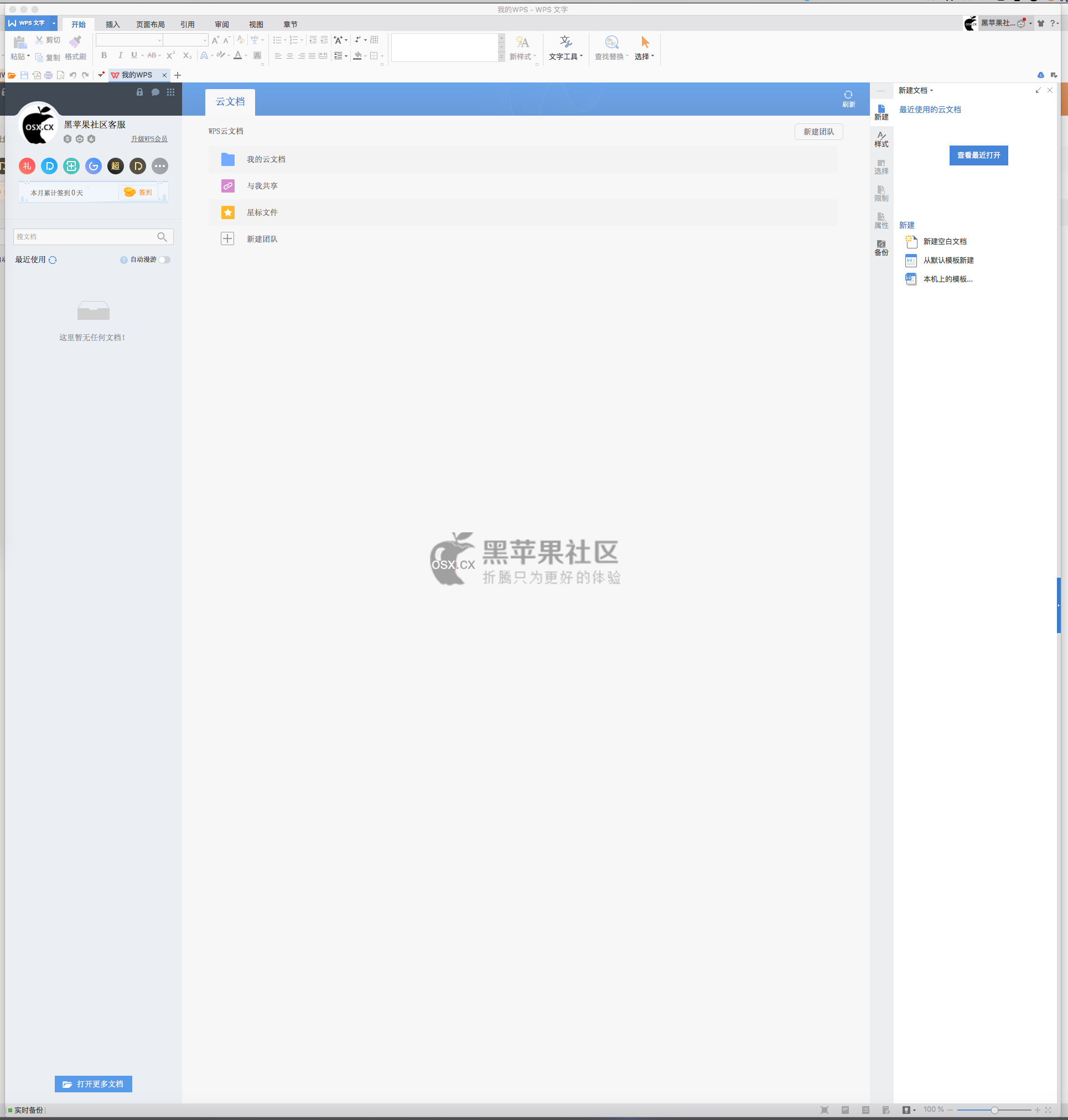Viewport: 1068px width, 1120px height.
Task: Click the paragraph shading fill bucket
Action: coord(357,55)
